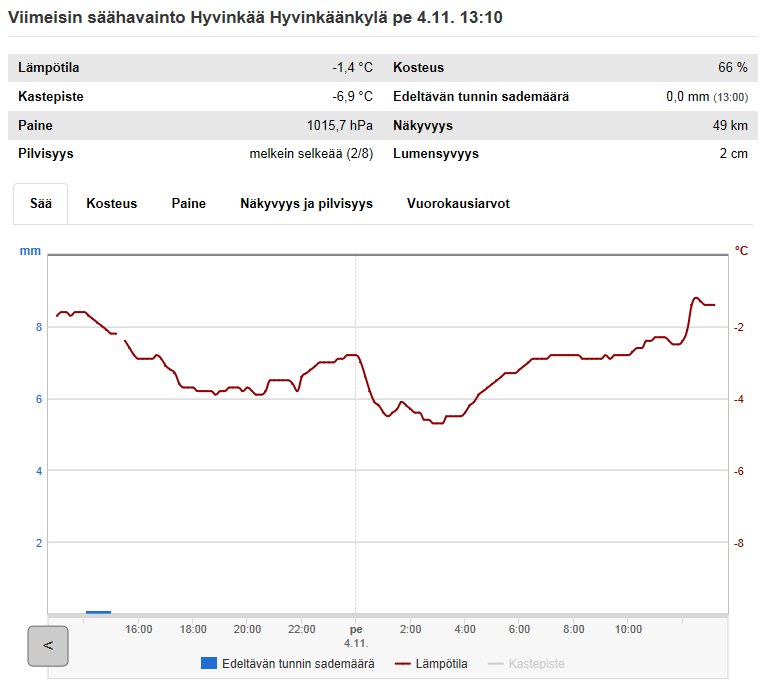Click the Lämpötila value -1,4 °C
The width and height of the screenshot is (764, 683).
tap(352, 68)
